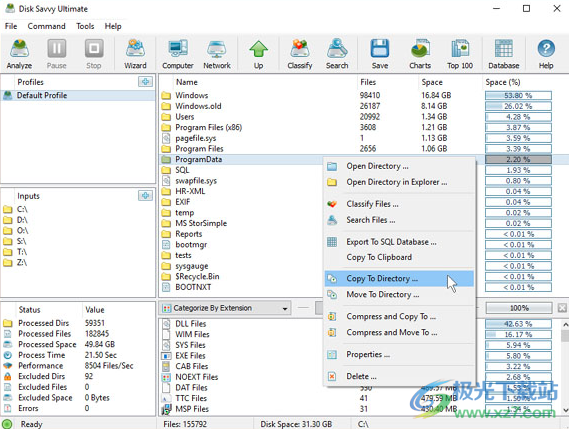
Task: Start a disk scan with Analyze
Action: [19, 54]
